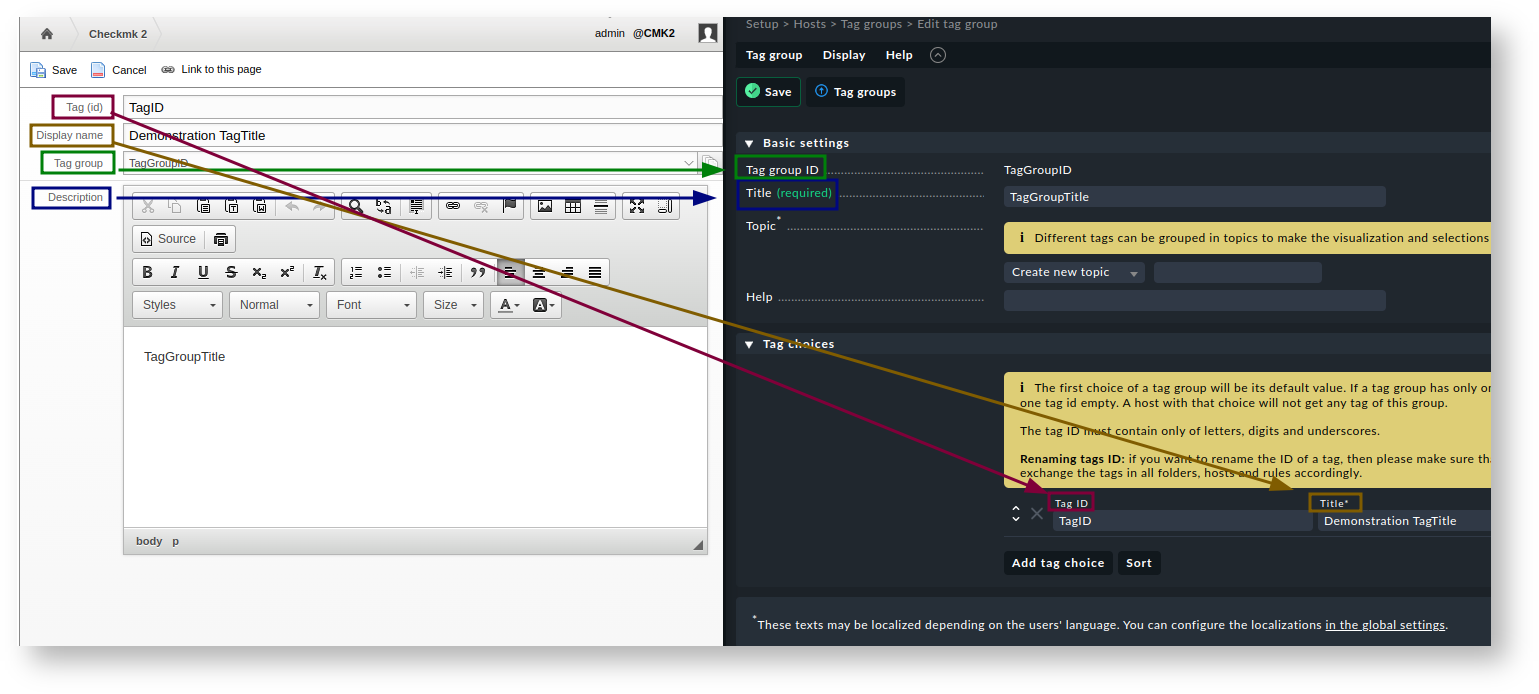The height and width of the screenshot is (694, 1539).
Task: Click the Source button in editor
Action: (168, 239)
